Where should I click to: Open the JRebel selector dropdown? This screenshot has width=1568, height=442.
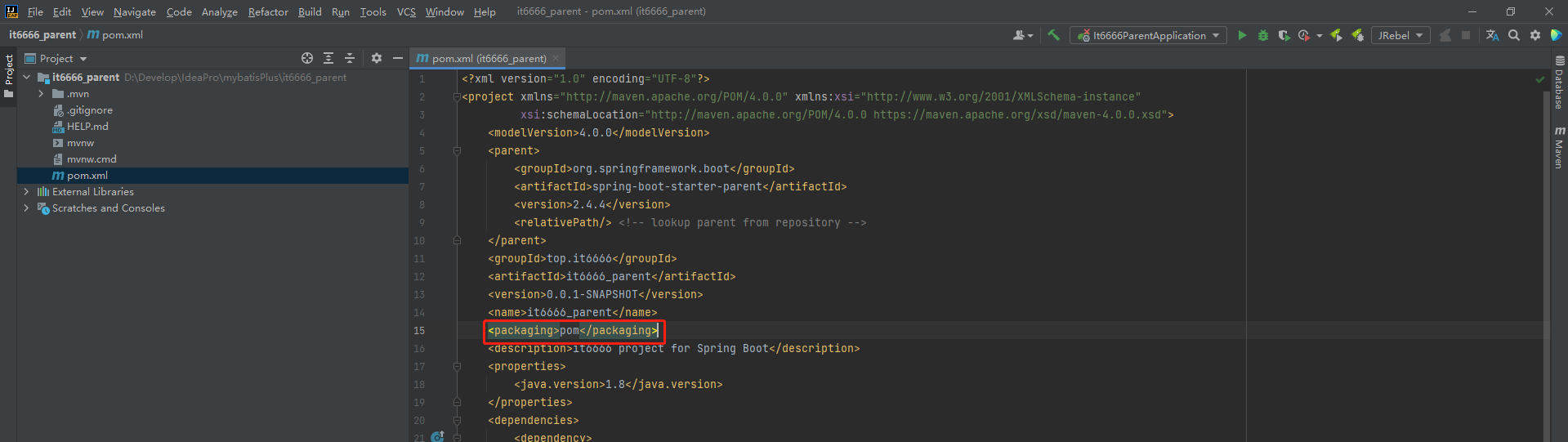1400,35
